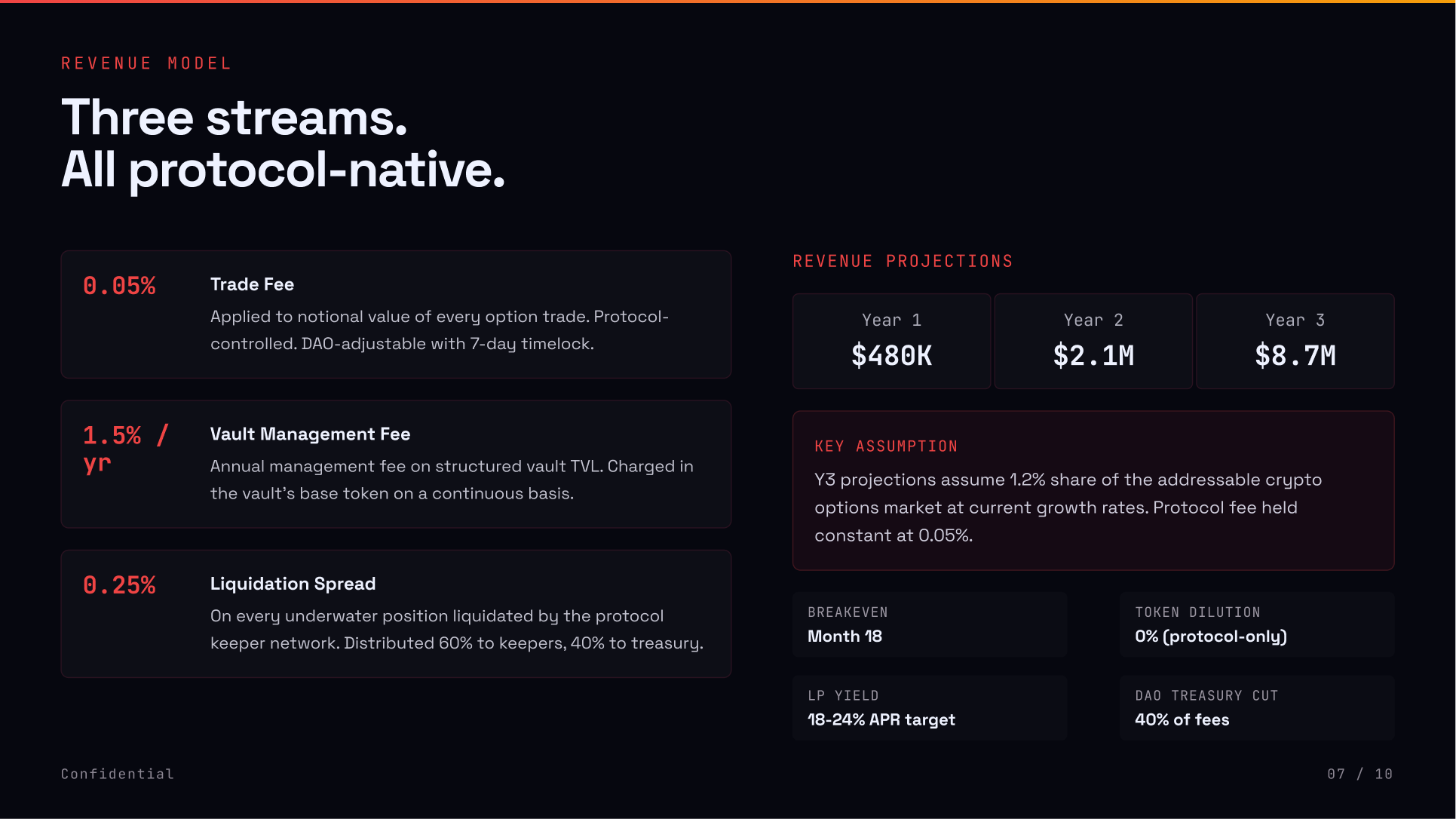Screen dimensions: 1456x819
Task: Select the Liquidation Spread heading
Action: point(293,584)
